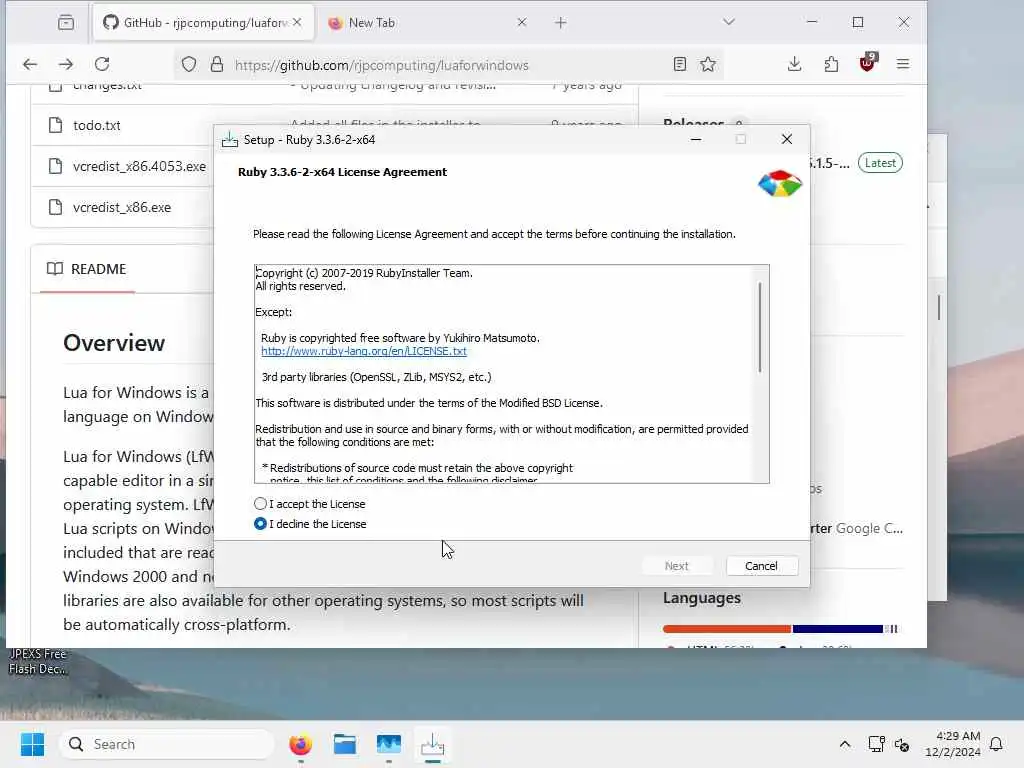Open the ruby-lang.org LICENSE.txt link
Viewport: 1024px width, 768px height.
point(364,351)
